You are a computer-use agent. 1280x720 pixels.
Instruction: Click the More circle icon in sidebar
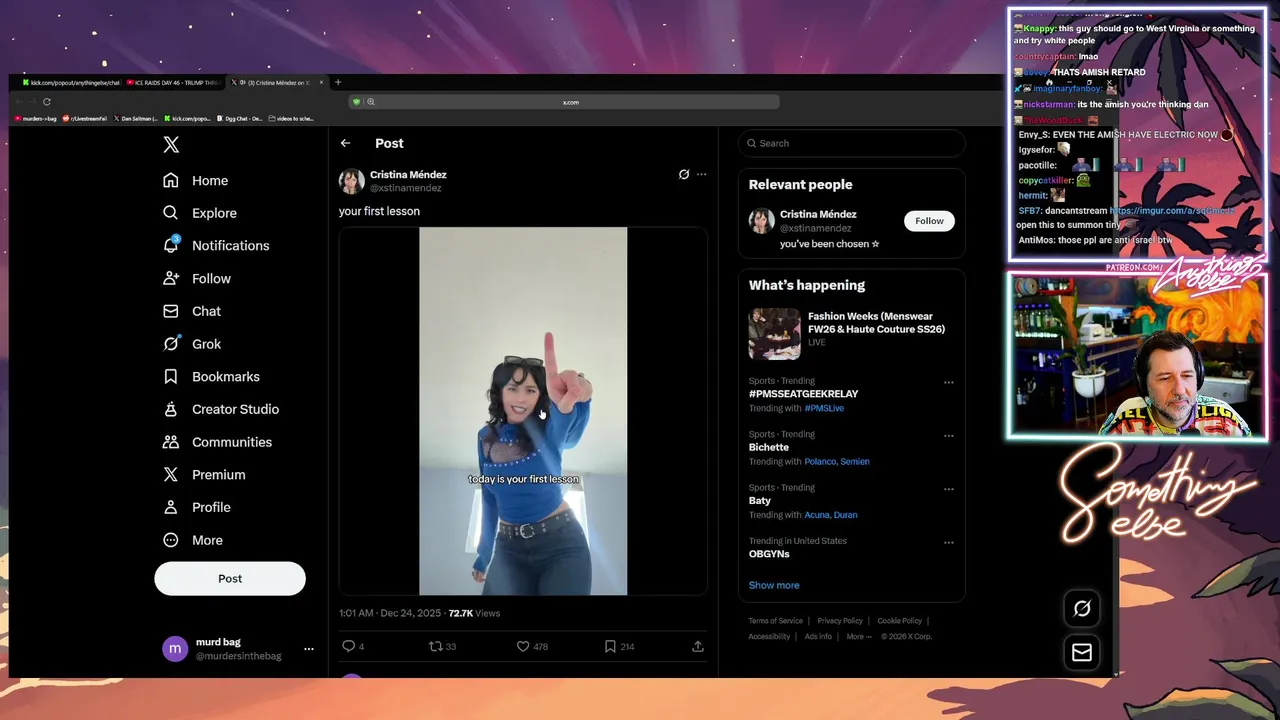[x=171, y=540]
